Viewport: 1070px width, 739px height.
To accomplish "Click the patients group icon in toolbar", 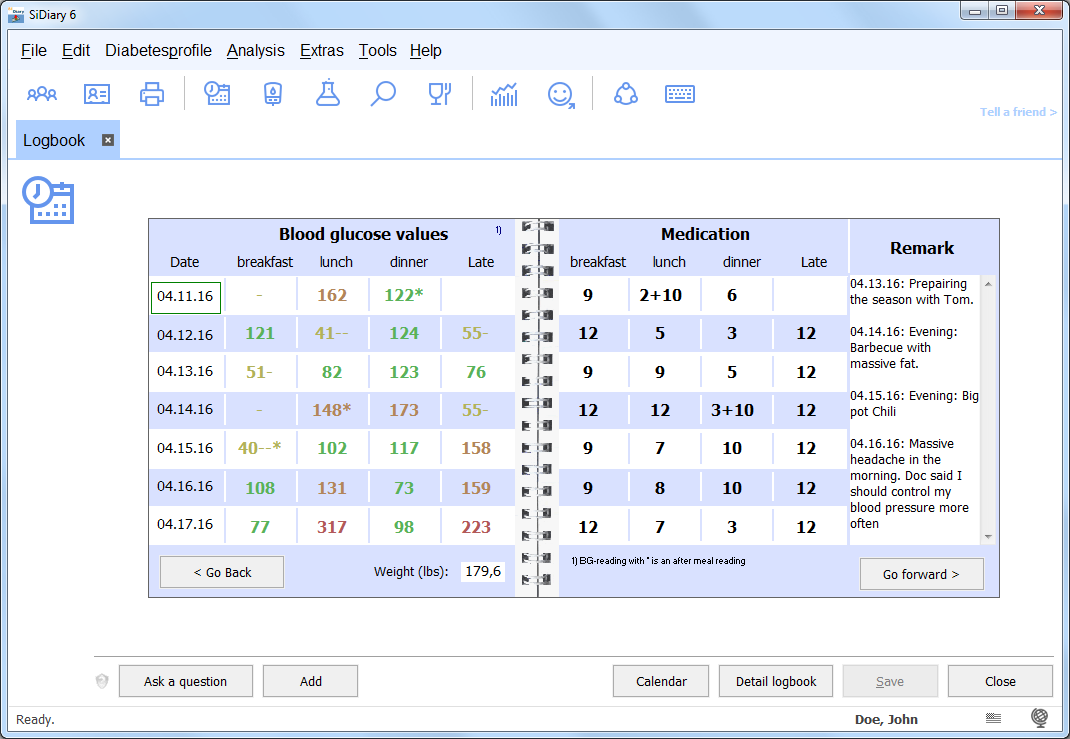I will pos(42,94).
